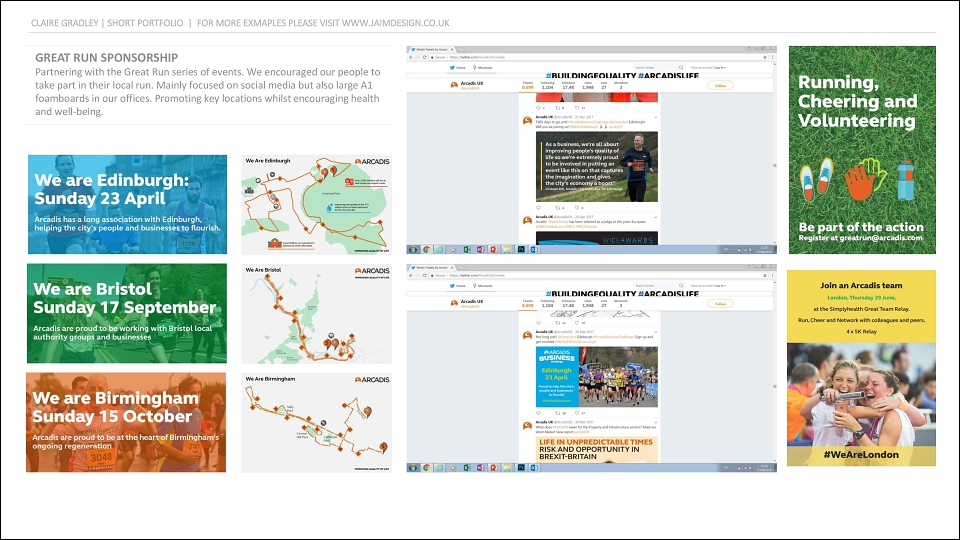960x540 pixels.
Task: Click the Follow button in the Brexit-tweet screenshot
Action: tap(720, 304)
